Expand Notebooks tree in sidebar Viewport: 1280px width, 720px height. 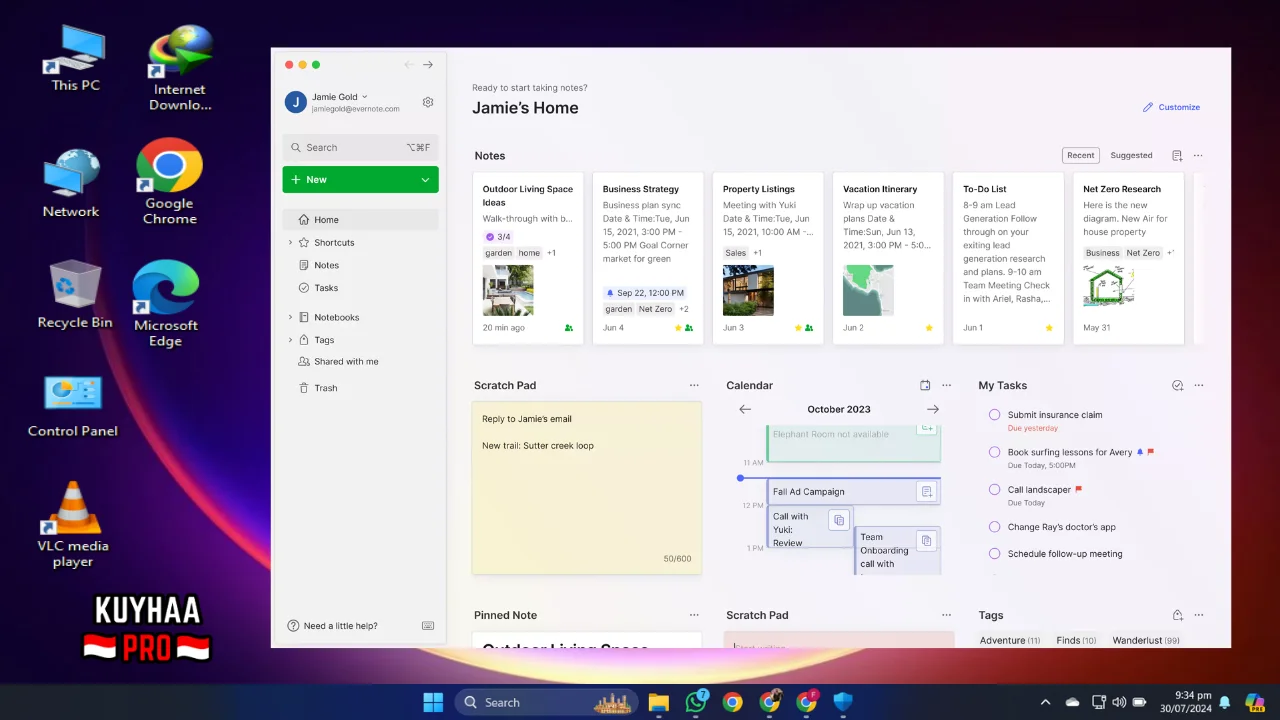[x=291, y=317]
